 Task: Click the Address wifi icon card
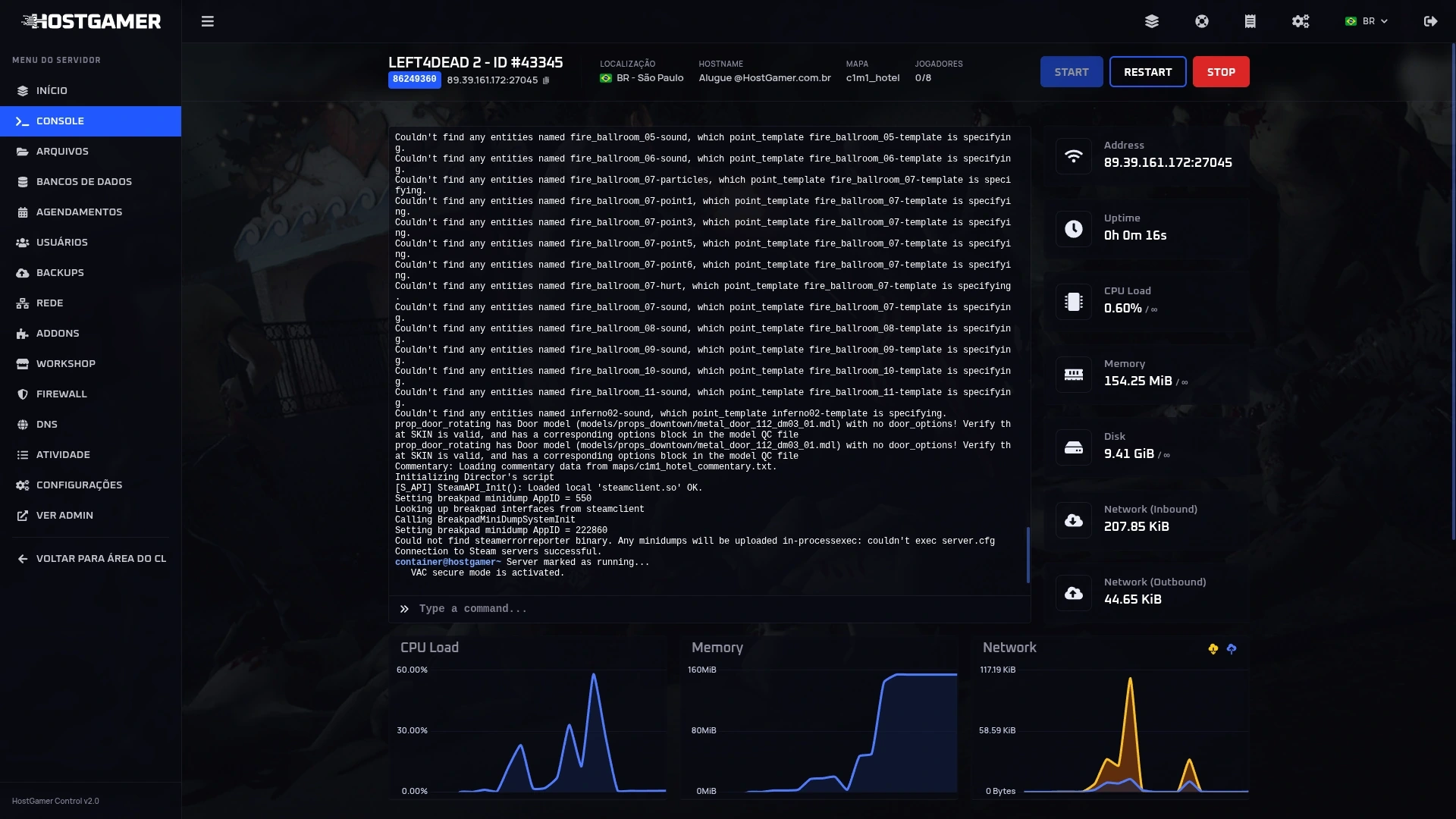(x=1073, y=156)
